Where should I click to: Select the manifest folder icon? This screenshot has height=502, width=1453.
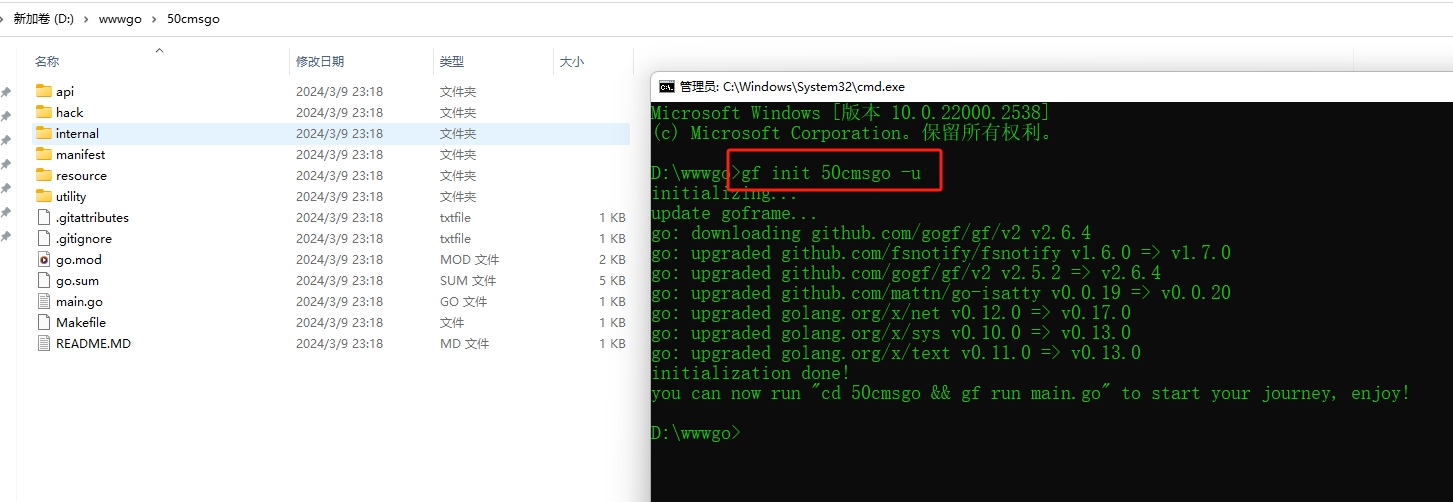tap(43, 154)
